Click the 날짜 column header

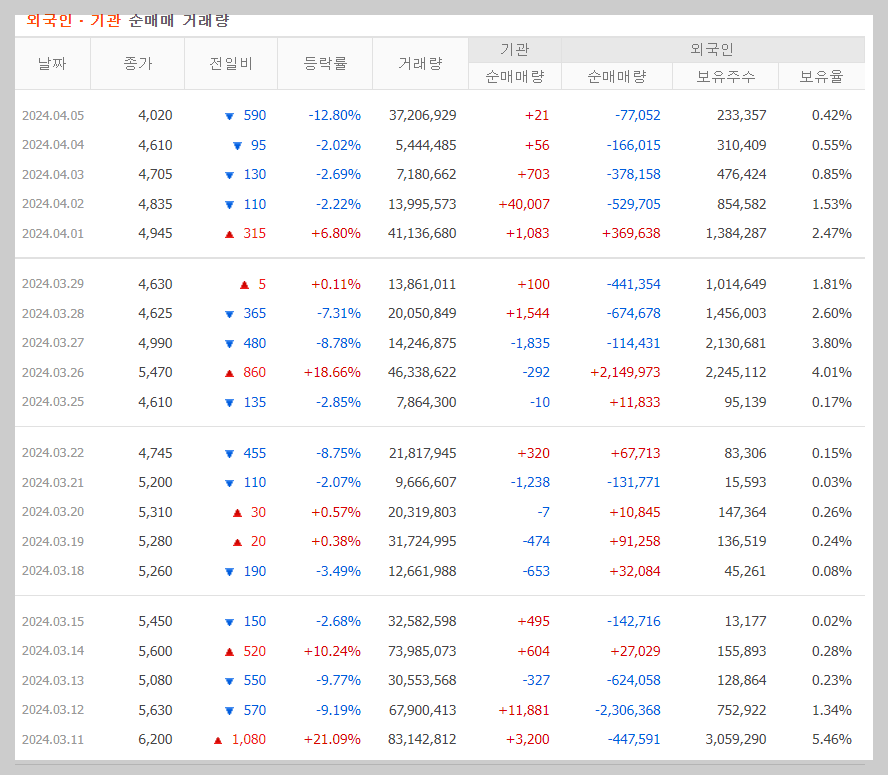(53, 63)
